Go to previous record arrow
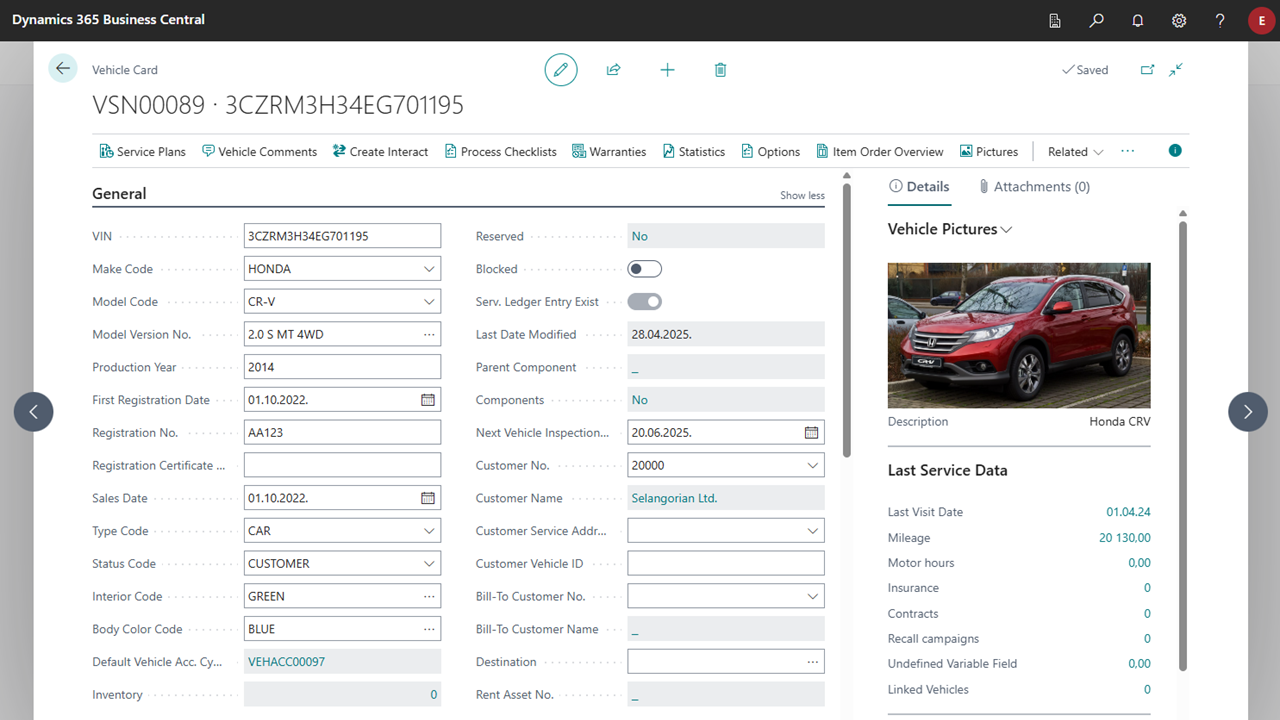Image resolution: width=1280 pixels, height=720 pixels. click(33, 411)
